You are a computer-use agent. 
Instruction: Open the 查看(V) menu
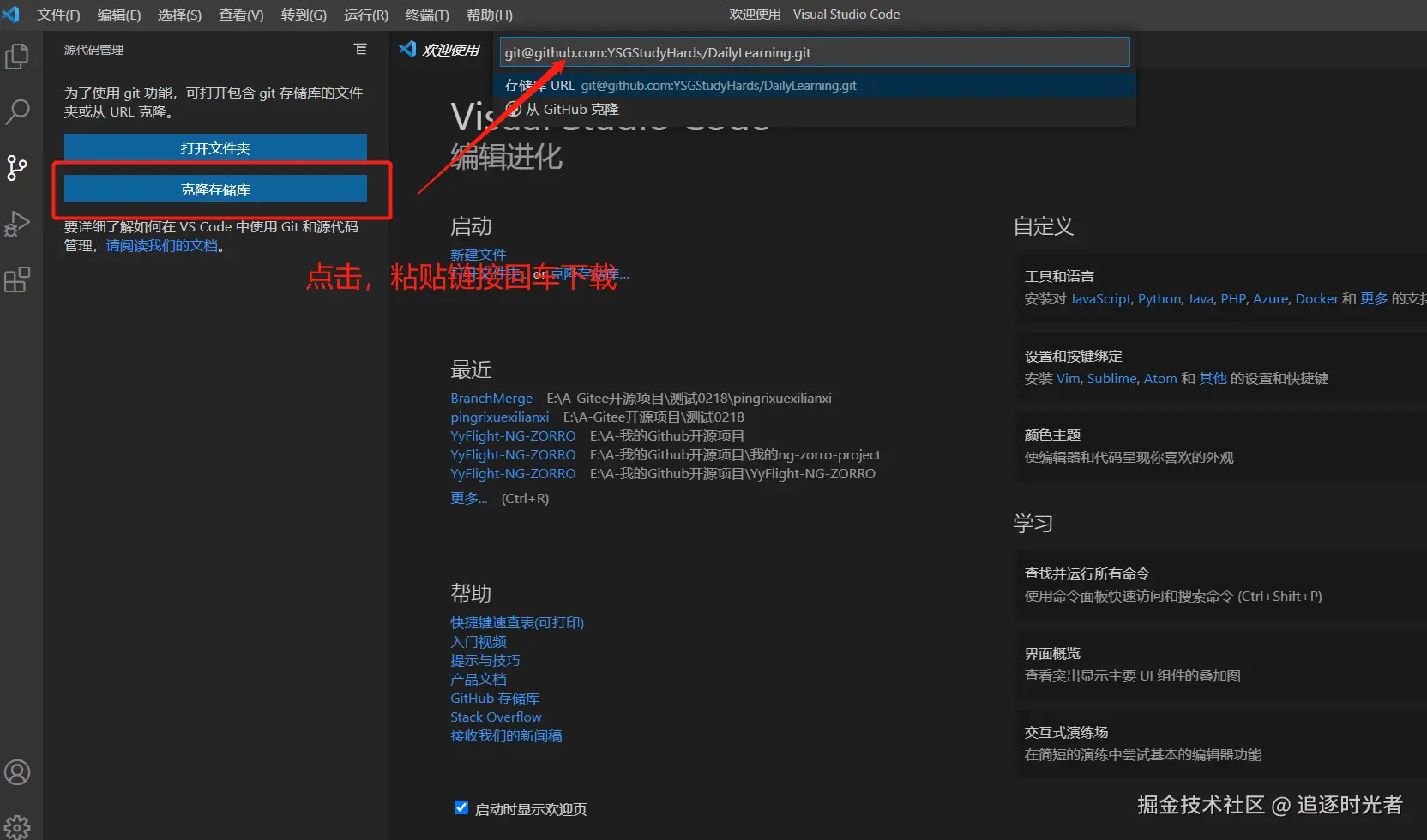tap(241, 15)
